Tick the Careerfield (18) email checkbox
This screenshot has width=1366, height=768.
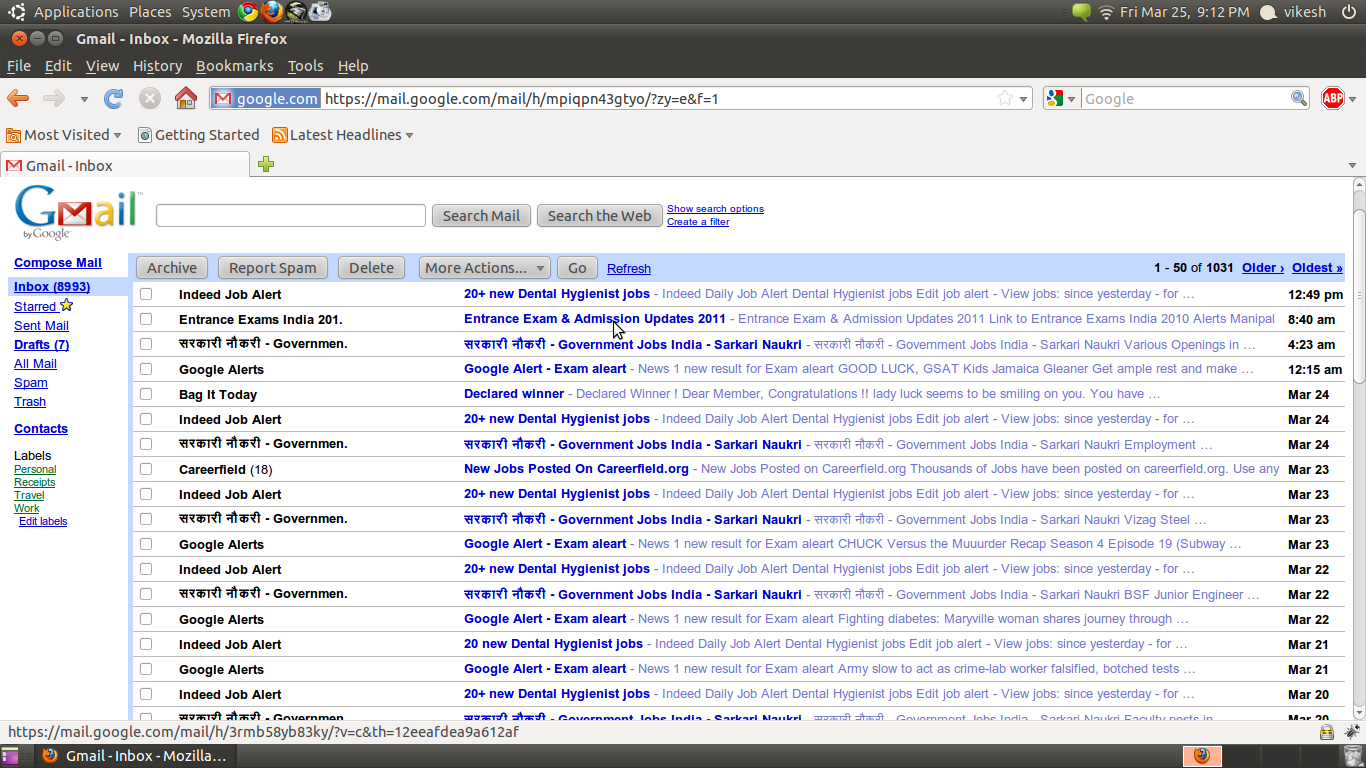pyautogui.click(x=146, y=469)
